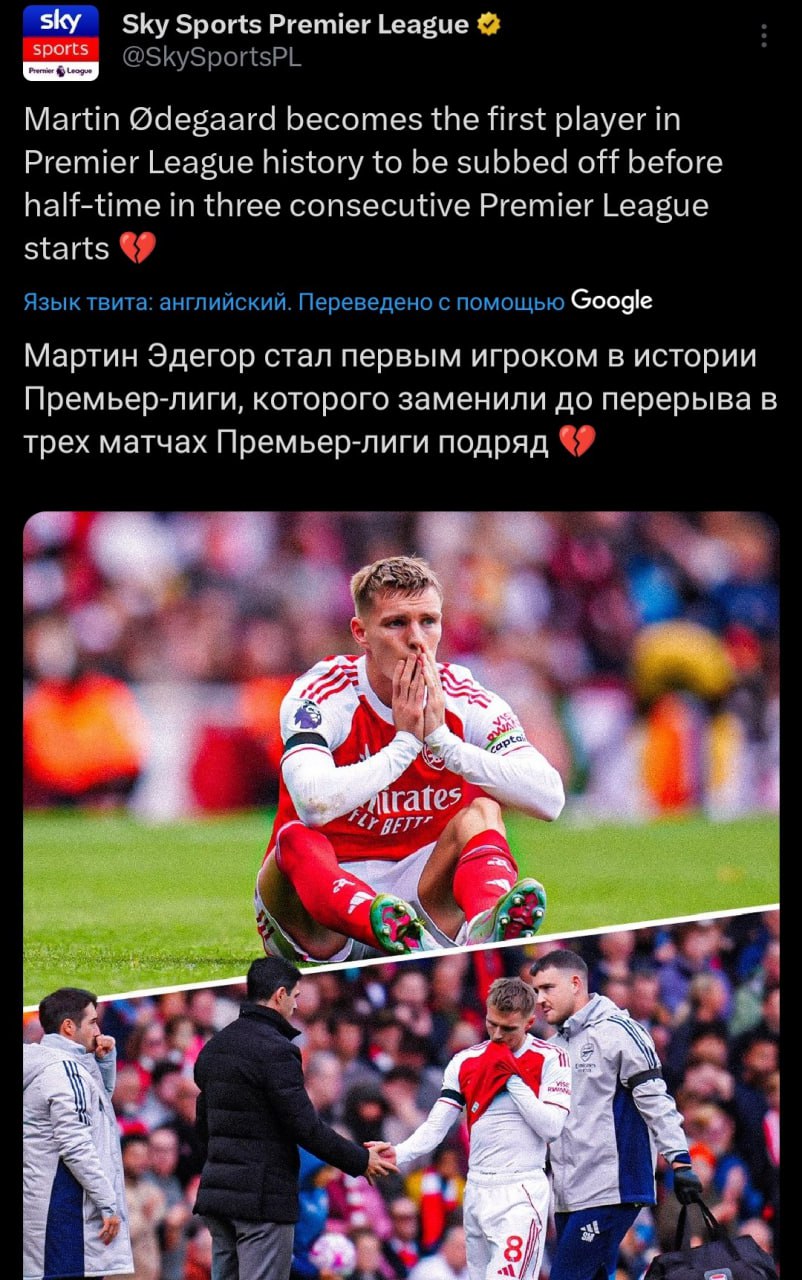
Task: Click the Premier League sleeve badge in photo
Action: point(307,714)
